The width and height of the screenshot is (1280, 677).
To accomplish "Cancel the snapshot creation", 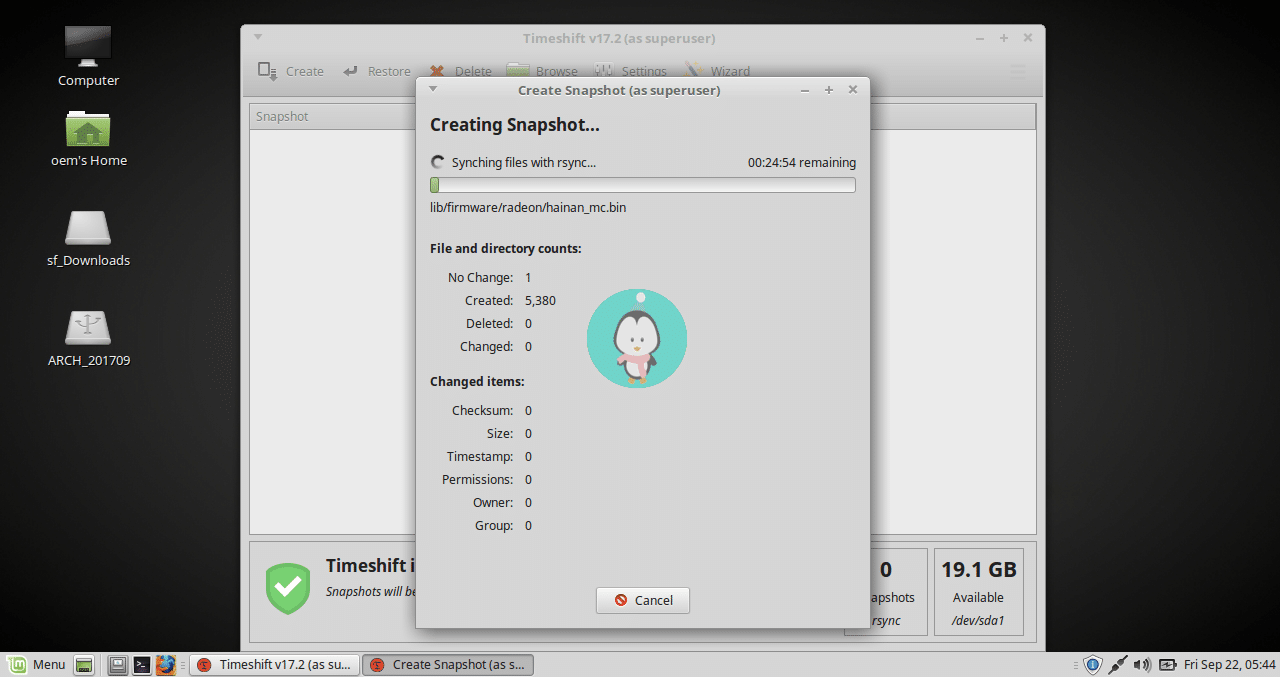I will (x=642, y=600).
